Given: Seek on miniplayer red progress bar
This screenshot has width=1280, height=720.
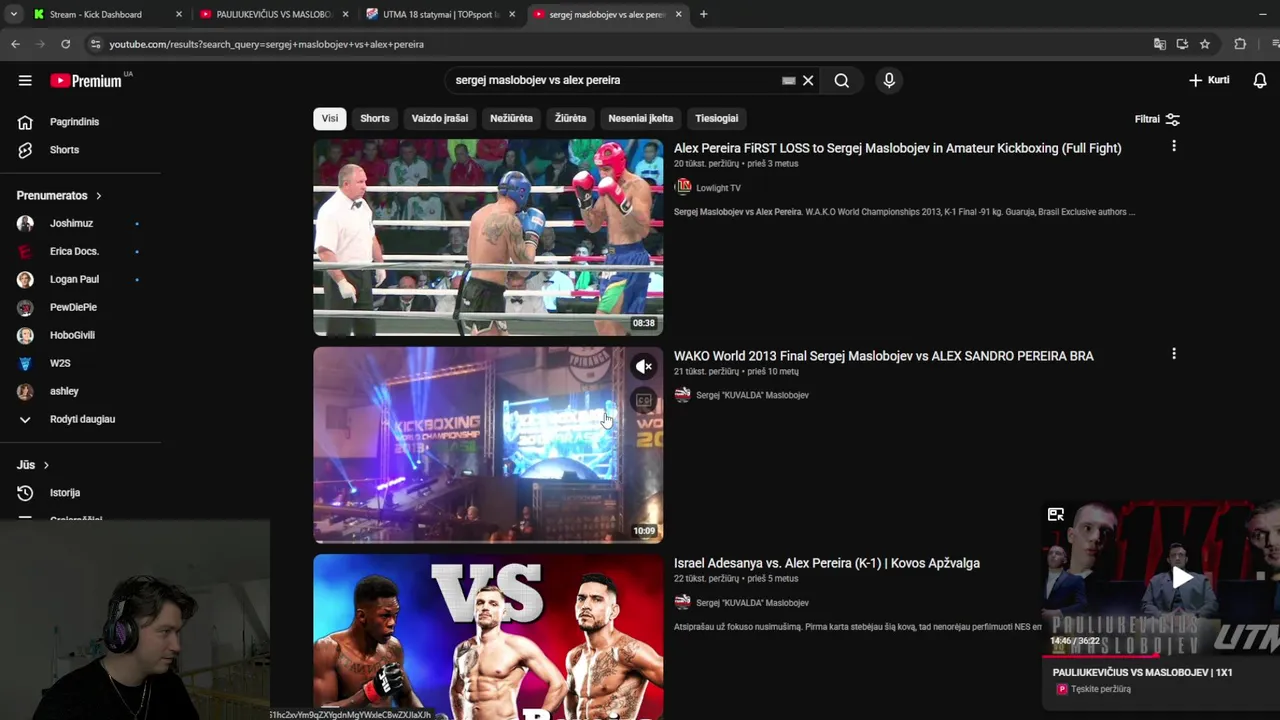Looking at the screenshot, I should tap(1161, 656).
